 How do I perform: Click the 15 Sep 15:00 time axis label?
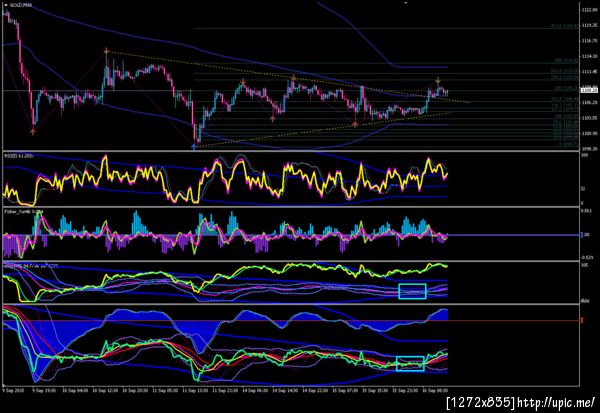[x=375, y=391]
